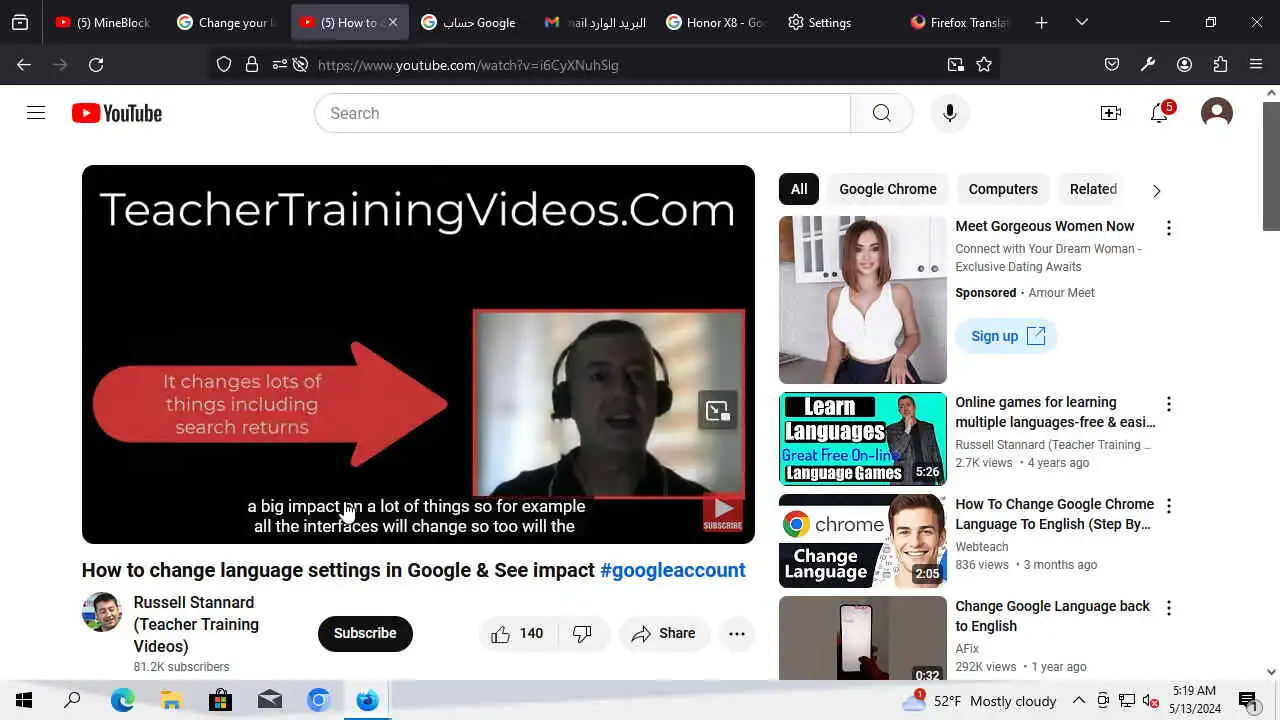1280x720 pixels.
Task: Open more actions menu below the video
Action: tap(737, 633)
